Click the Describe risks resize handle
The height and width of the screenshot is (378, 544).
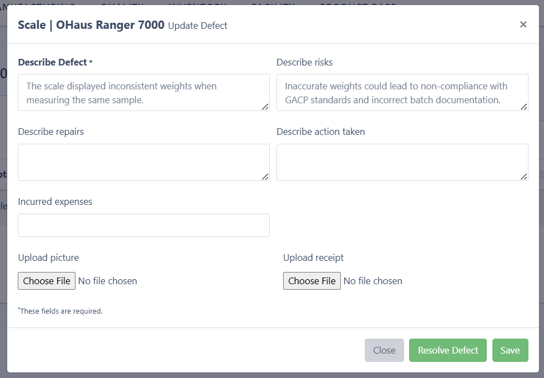pyautogui.click(x=524, y=107)
